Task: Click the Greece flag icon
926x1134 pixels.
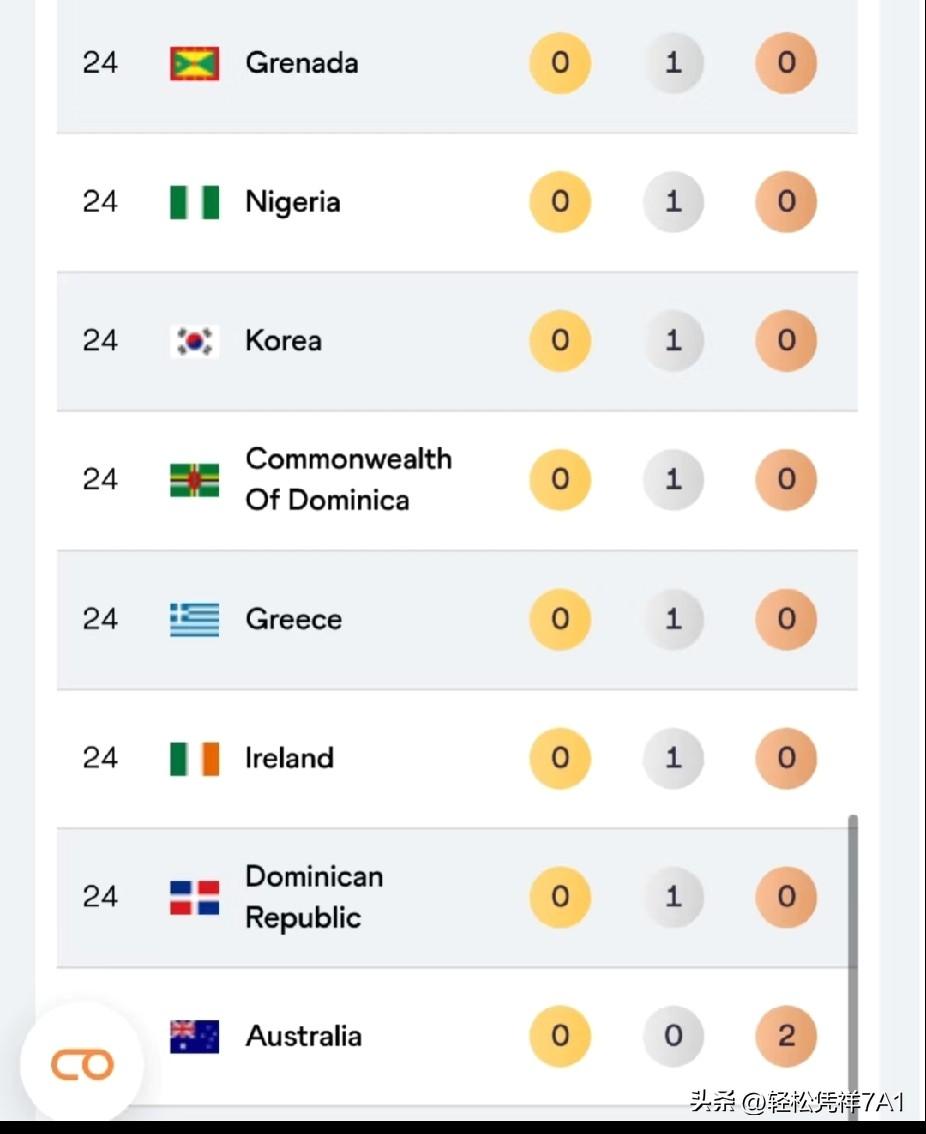Action: coord(195,620)
